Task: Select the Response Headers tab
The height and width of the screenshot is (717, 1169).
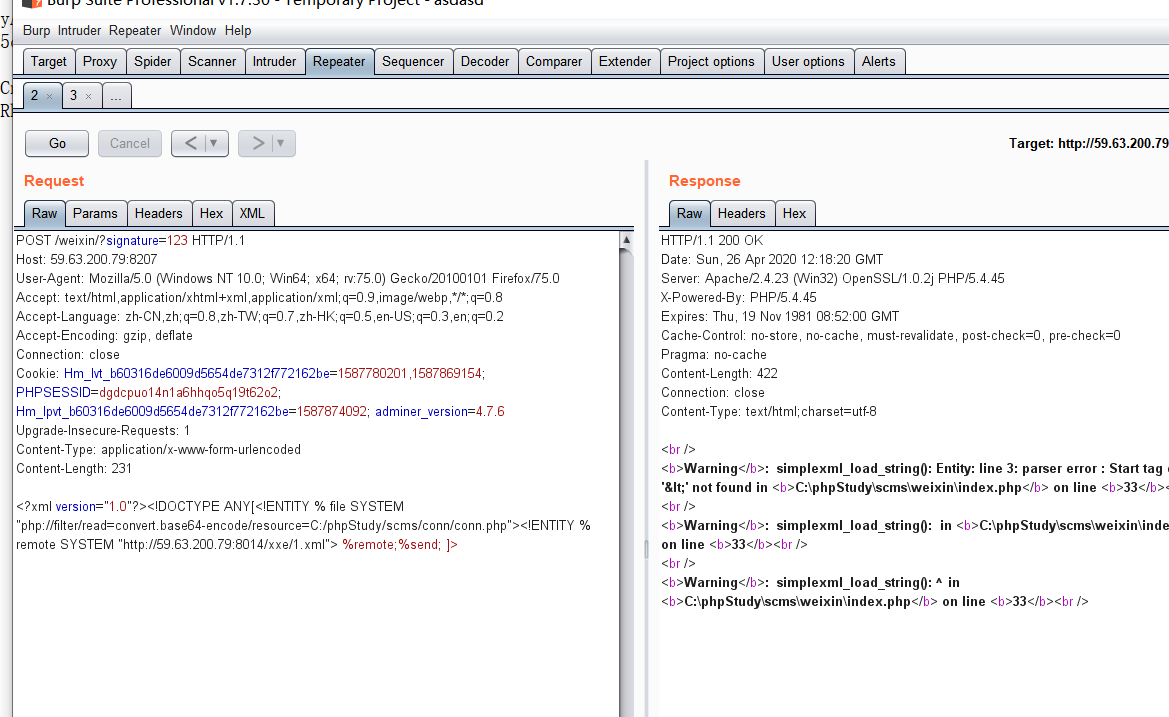Action: click(x=742, y=213)
